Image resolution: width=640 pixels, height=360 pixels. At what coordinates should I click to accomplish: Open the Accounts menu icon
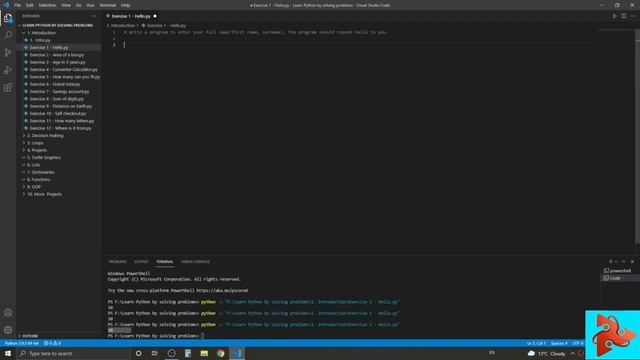(8, 313)
